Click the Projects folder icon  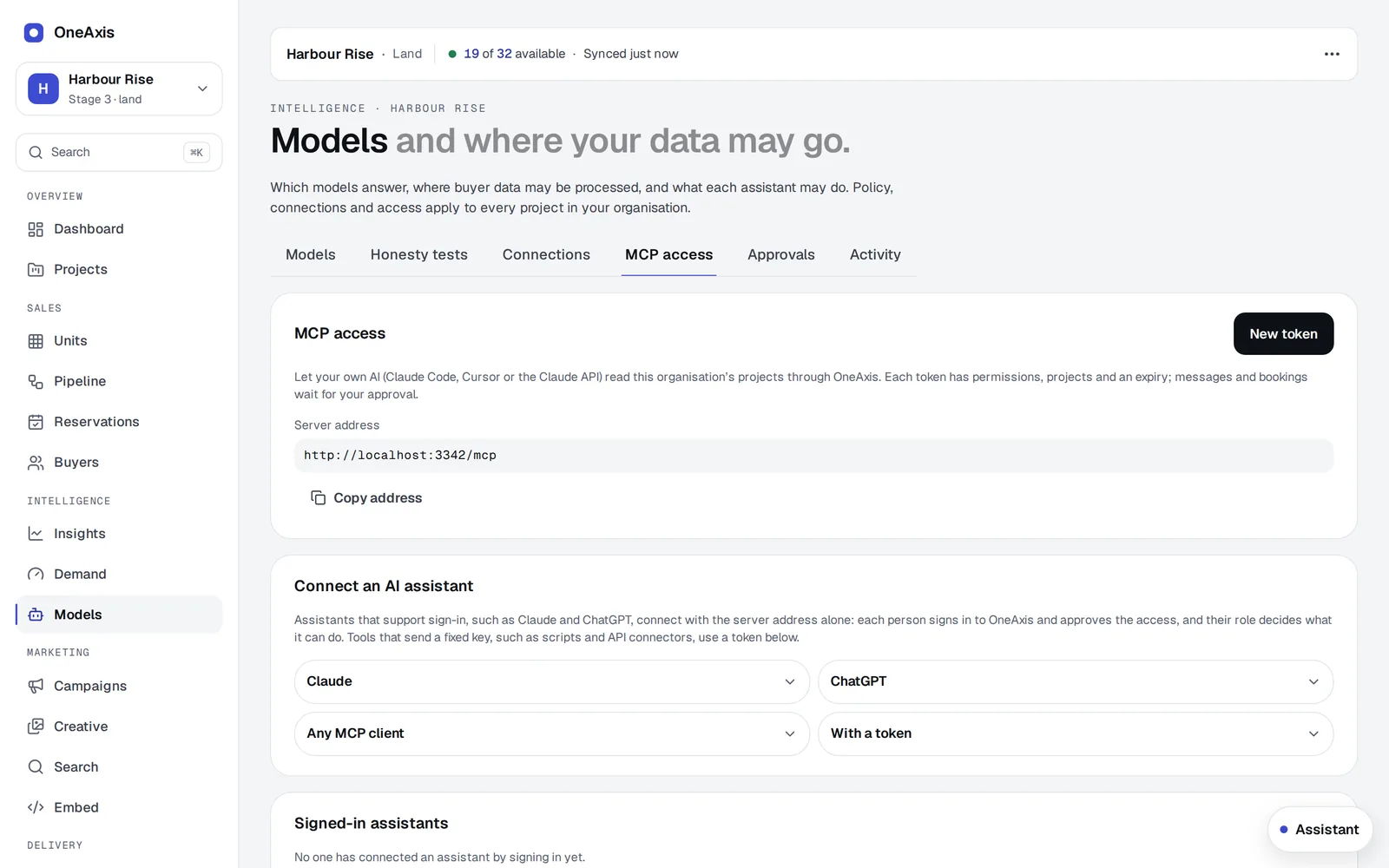coord(36,270)
